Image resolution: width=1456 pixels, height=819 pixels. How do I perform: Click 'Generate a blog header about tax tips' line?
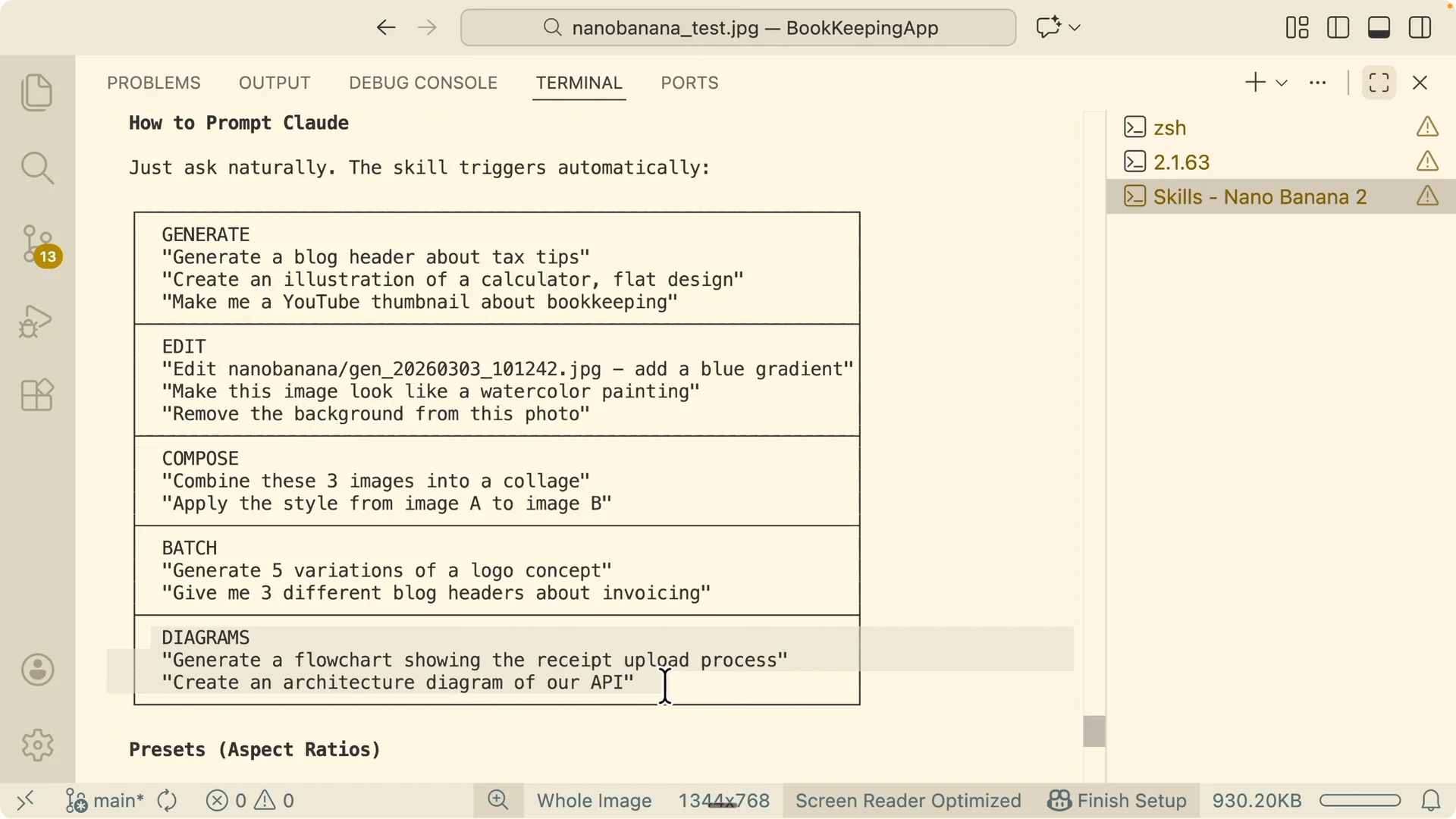[x=375, y=258]
